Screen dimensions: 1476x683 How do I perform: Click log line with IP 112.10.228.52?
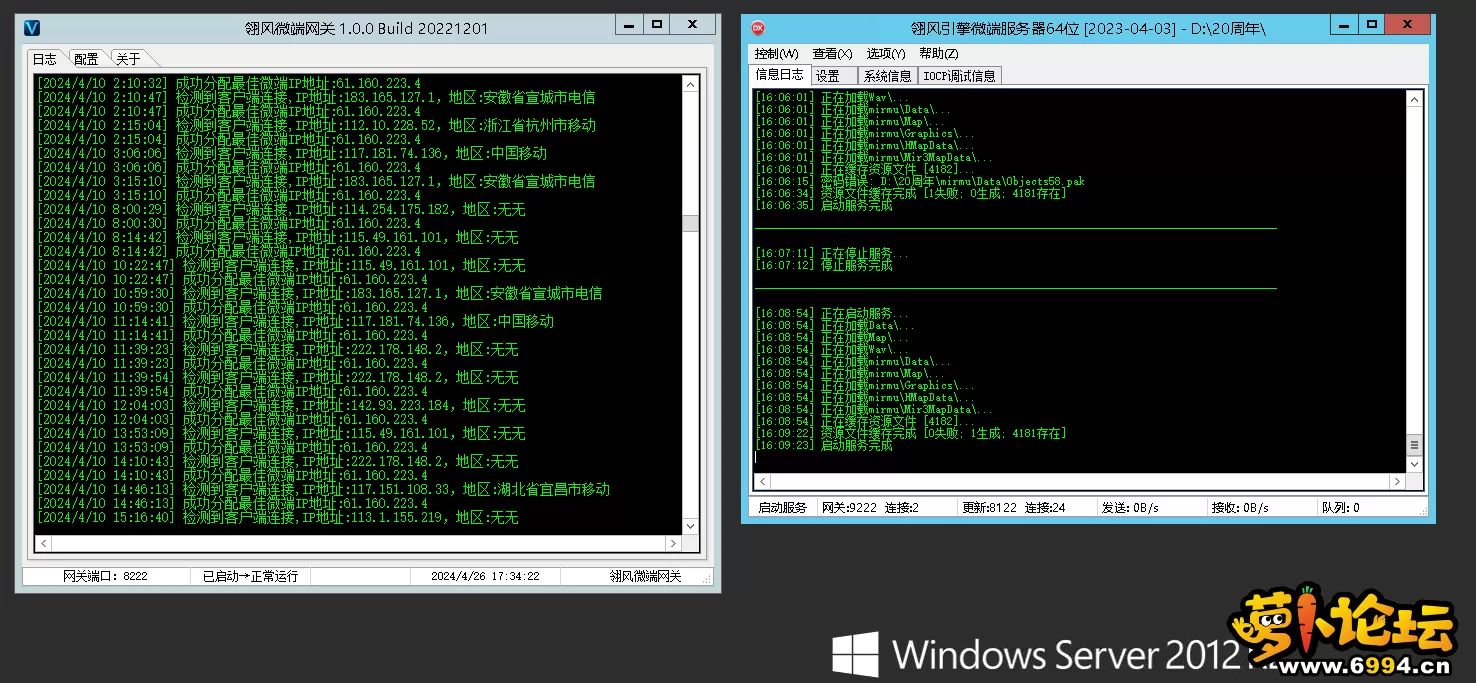click(316, 126)
